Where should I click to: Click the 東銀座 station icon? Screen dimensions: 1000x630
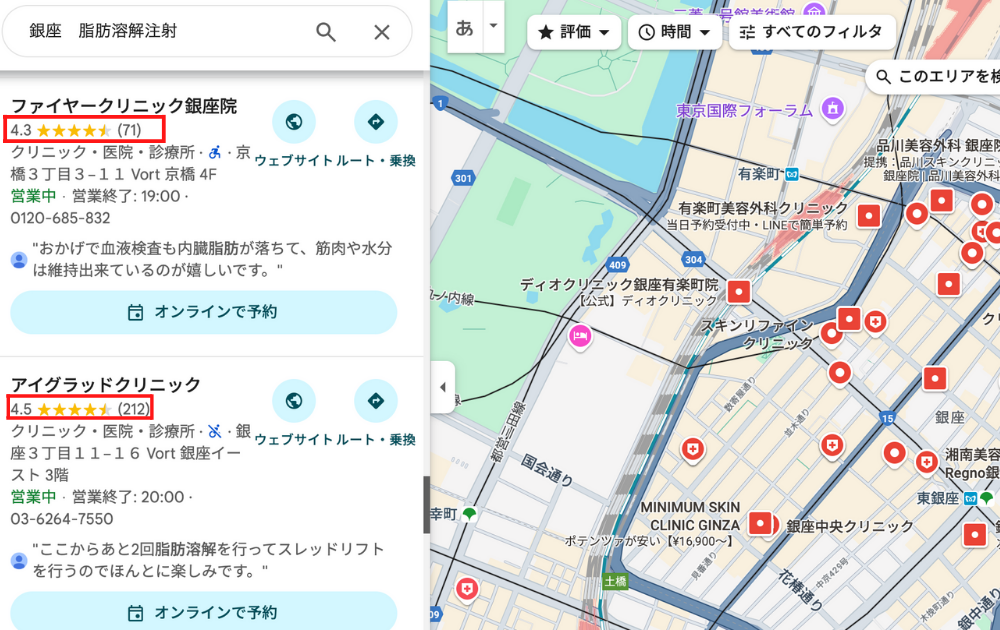(x=970, y=499)
